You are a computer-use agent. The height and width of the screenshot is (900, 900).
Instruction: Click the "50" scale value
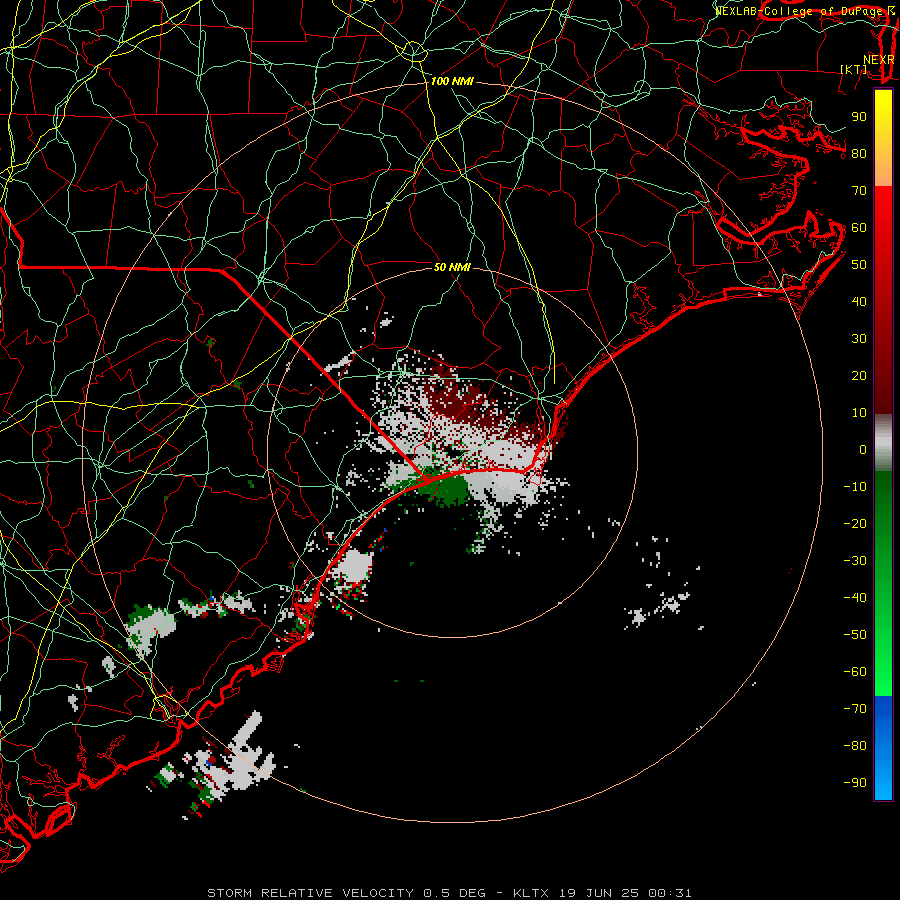point(859,265)
